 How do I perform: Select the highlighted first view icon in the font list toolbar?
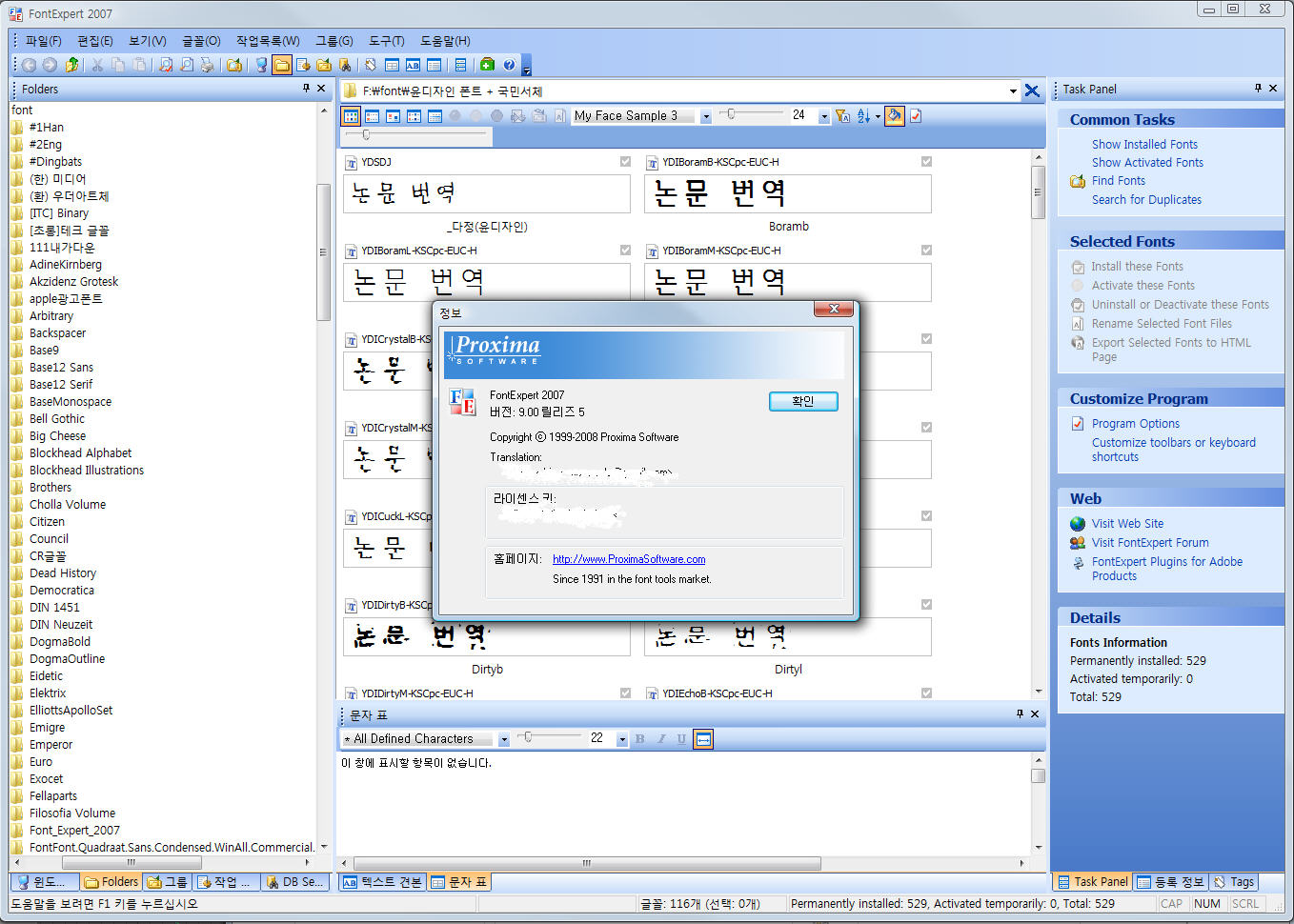(351, 116)
